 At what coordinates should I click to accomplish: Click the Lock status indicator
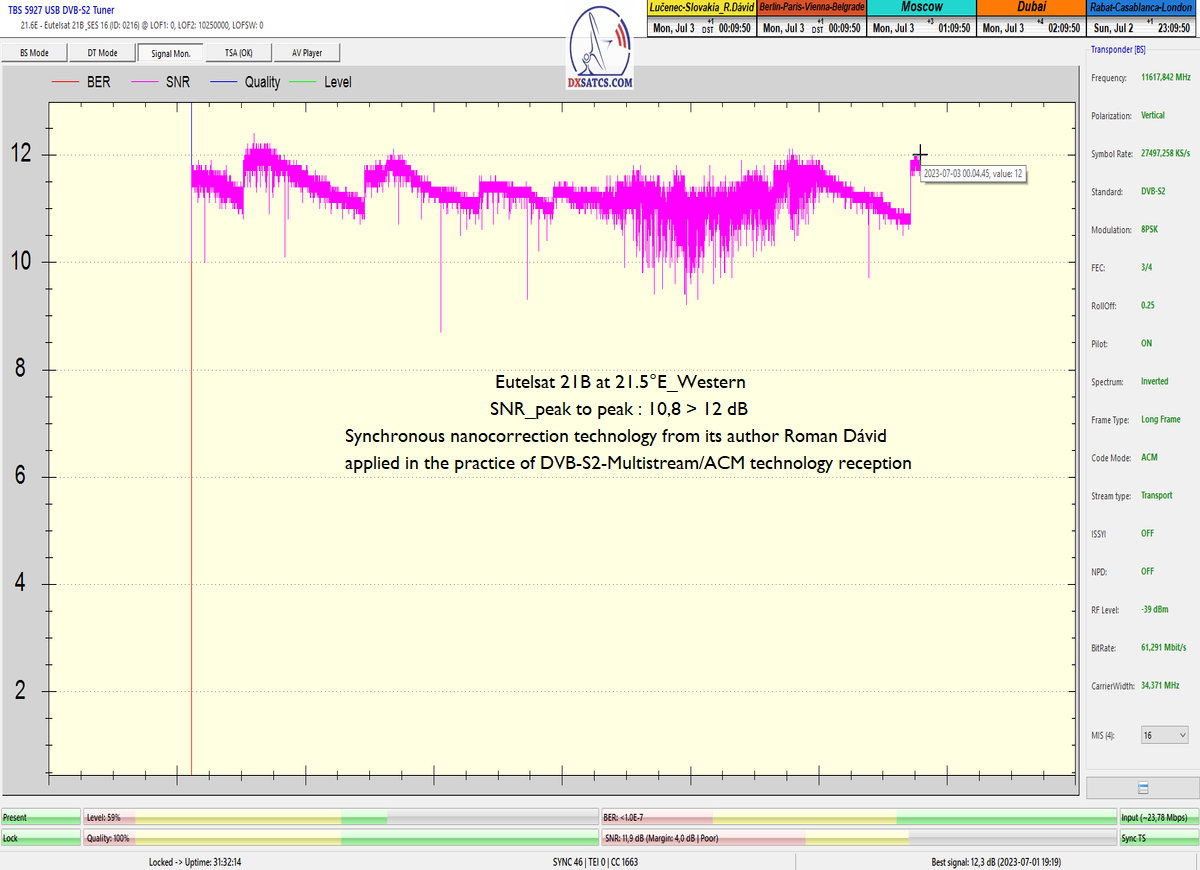(40, 838)
